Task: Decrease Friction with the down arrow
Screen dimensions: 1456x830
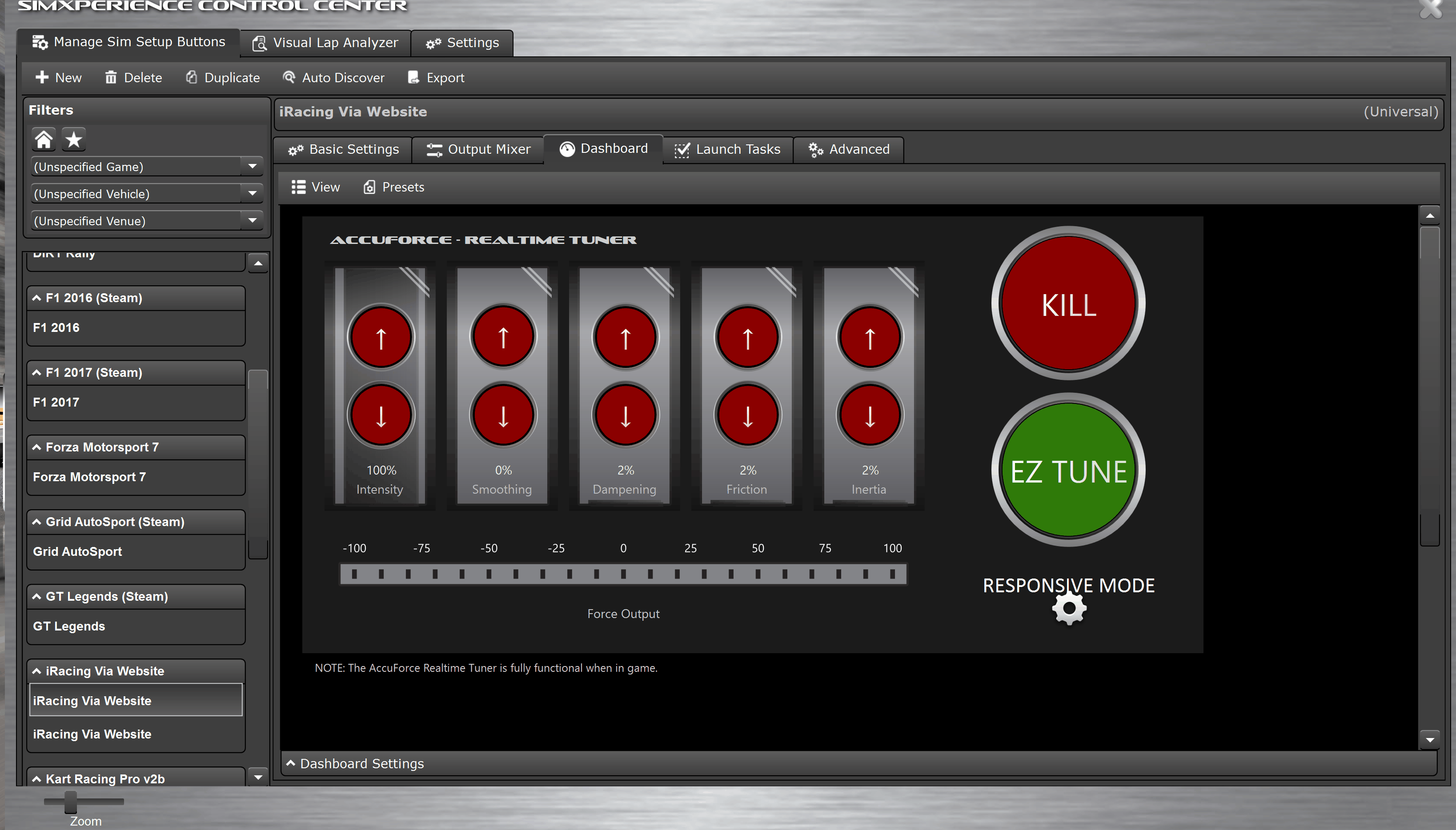Action: coord(748,415)
